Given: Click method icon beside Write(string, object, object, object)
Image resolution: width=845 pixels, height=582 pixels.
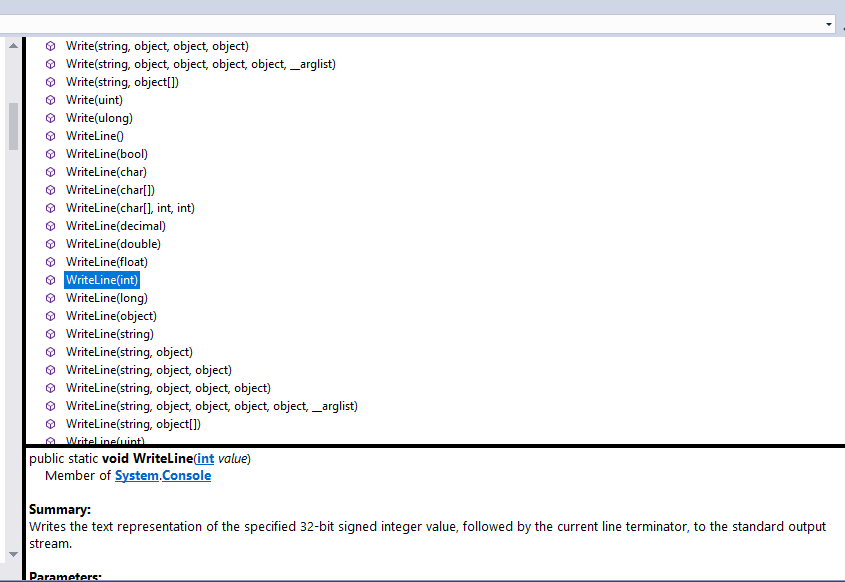Looking at the screenshot, I should 51,46.
